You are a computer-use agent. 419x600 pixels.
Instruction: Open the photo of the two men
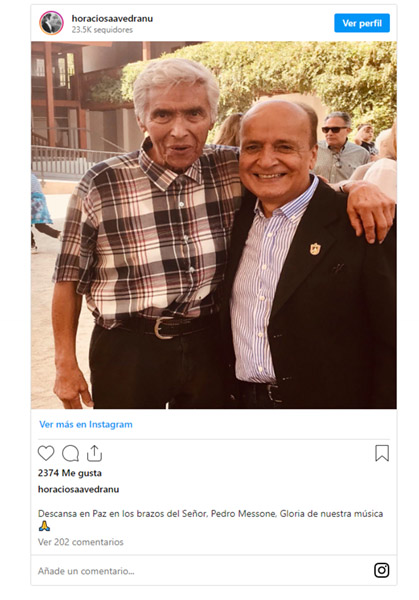(214, 225)
